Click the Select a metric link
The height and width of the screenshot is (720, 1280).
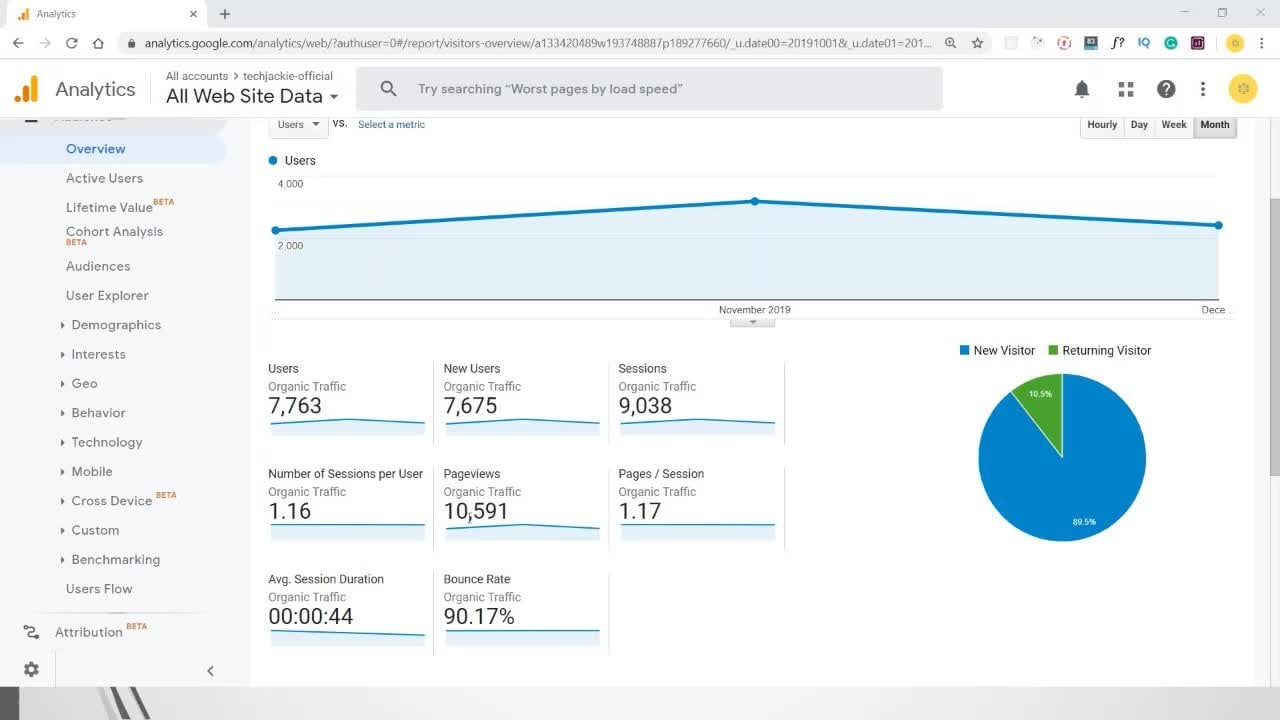coord(391,125)
